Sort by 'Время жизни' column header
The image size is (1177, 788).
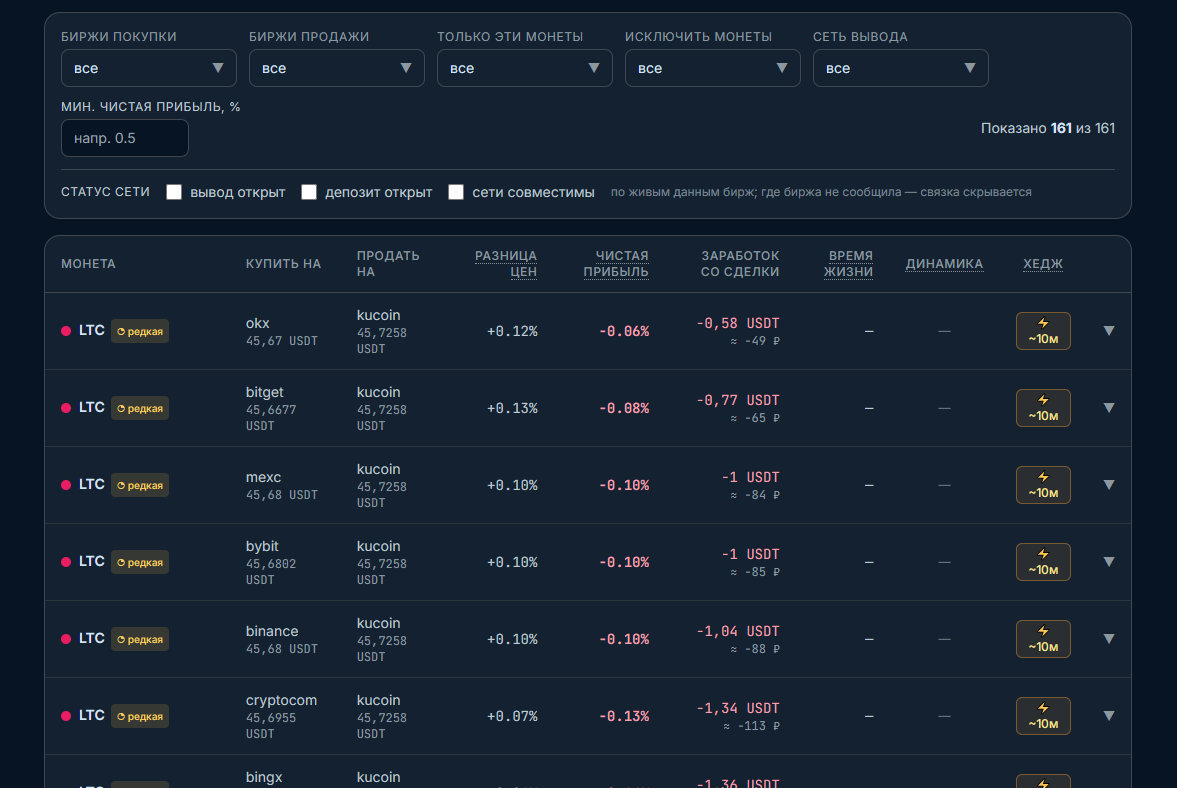click(x=848, y=264)
